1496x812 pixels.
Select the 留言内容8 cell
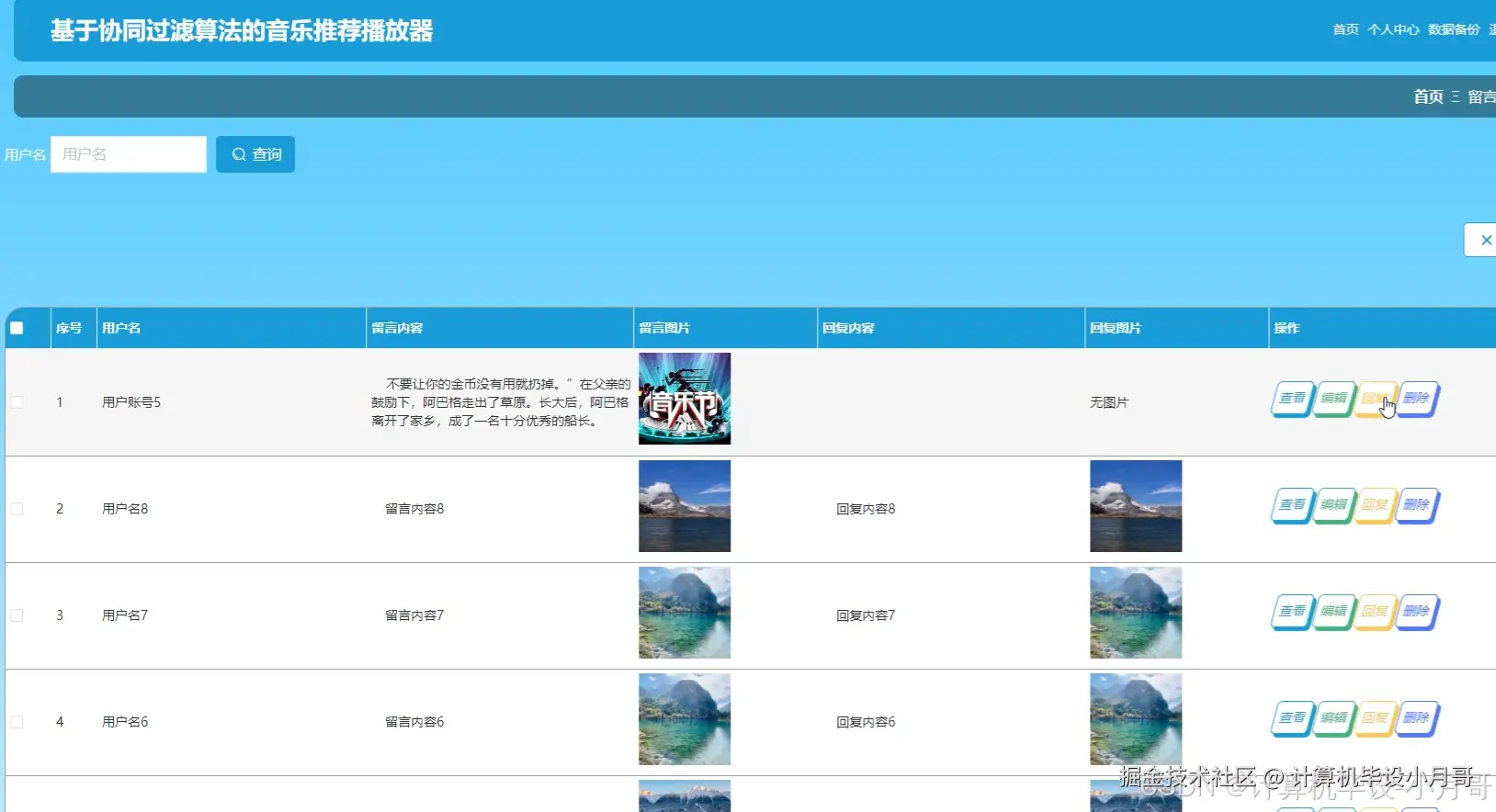click(x=414, y=509)
